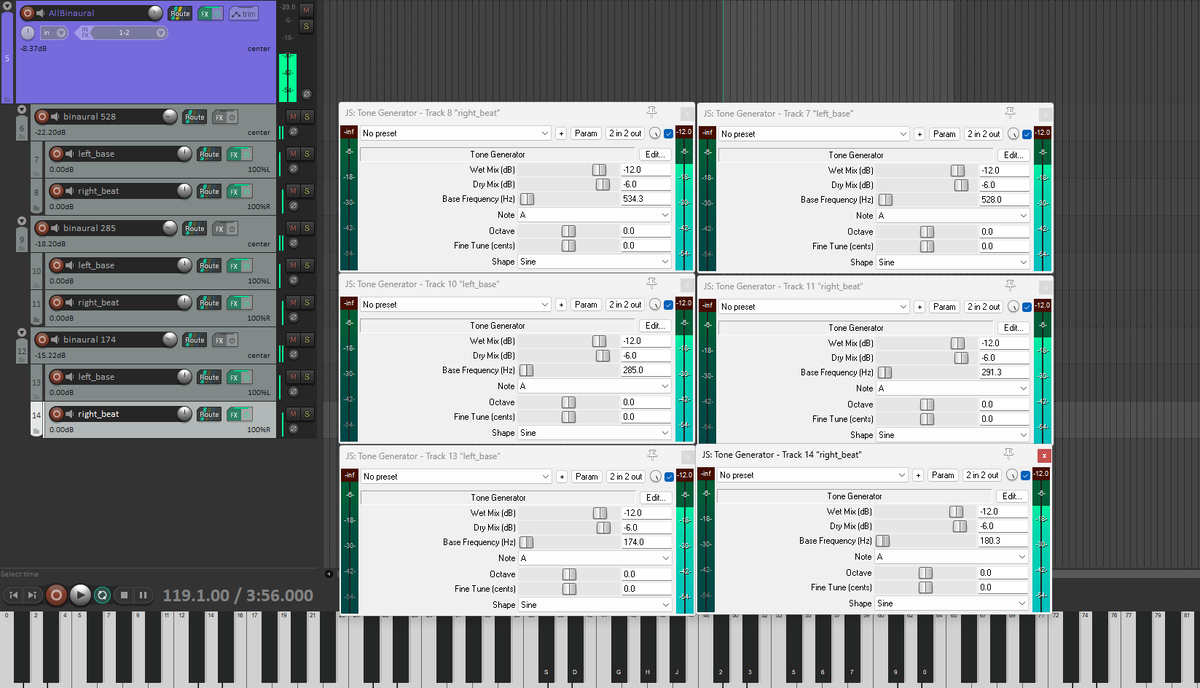Add preset with plus button in Track 10 window

[x=561, y=305]
